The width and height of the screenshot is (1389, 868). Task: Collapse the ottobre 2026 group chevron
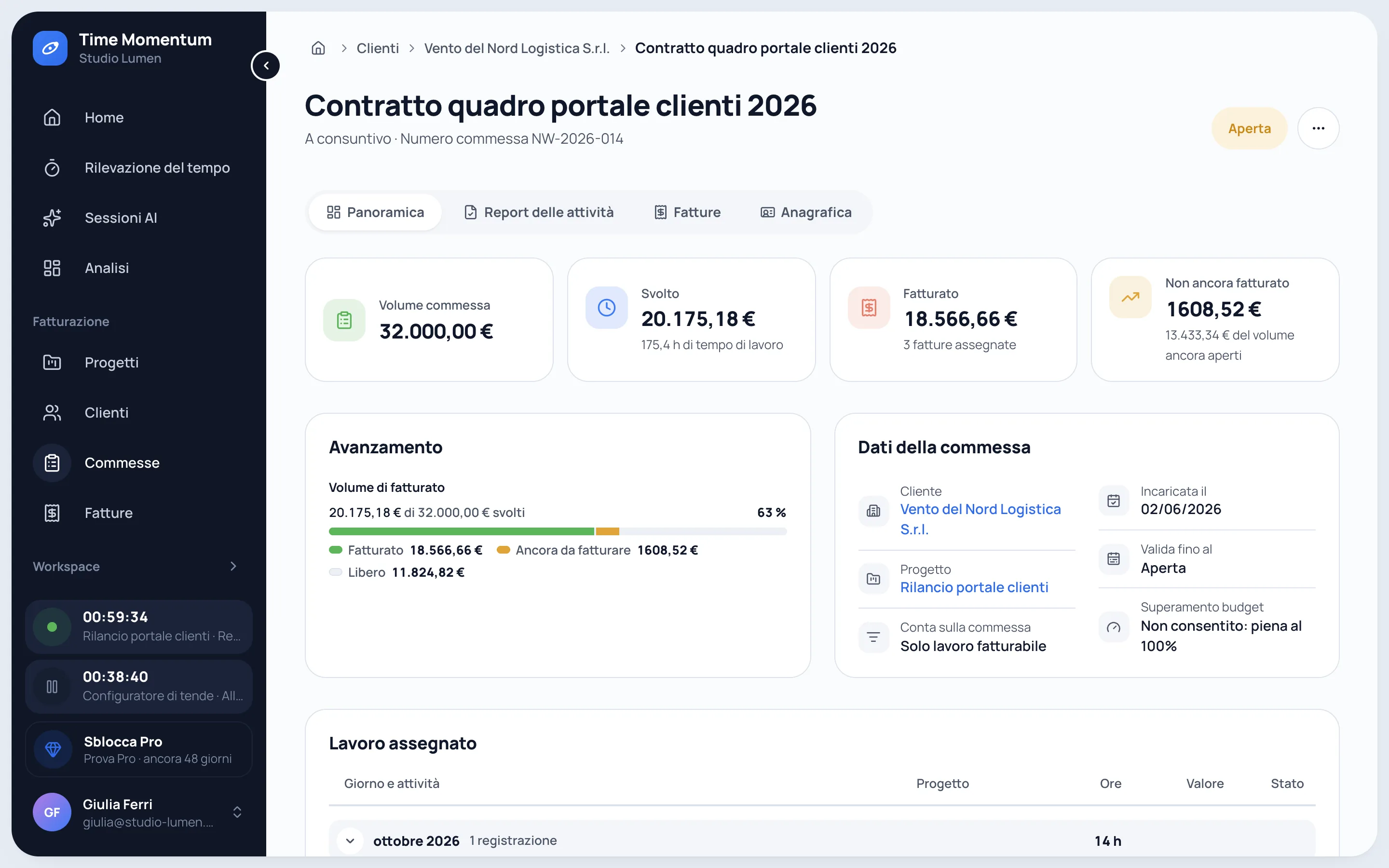350,841
